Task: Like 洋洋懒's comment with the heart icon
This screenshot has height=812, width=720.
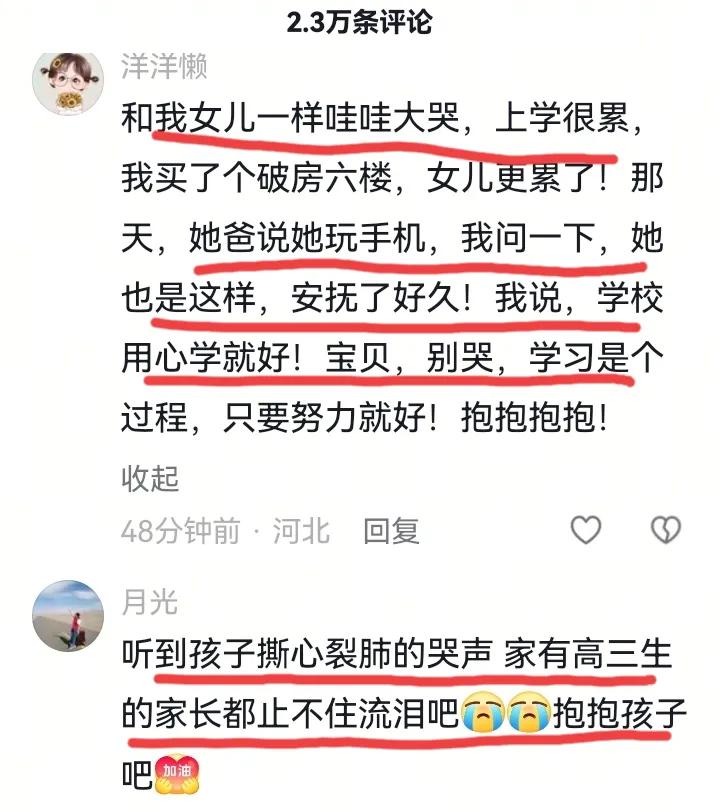Action: coord(586,530)
